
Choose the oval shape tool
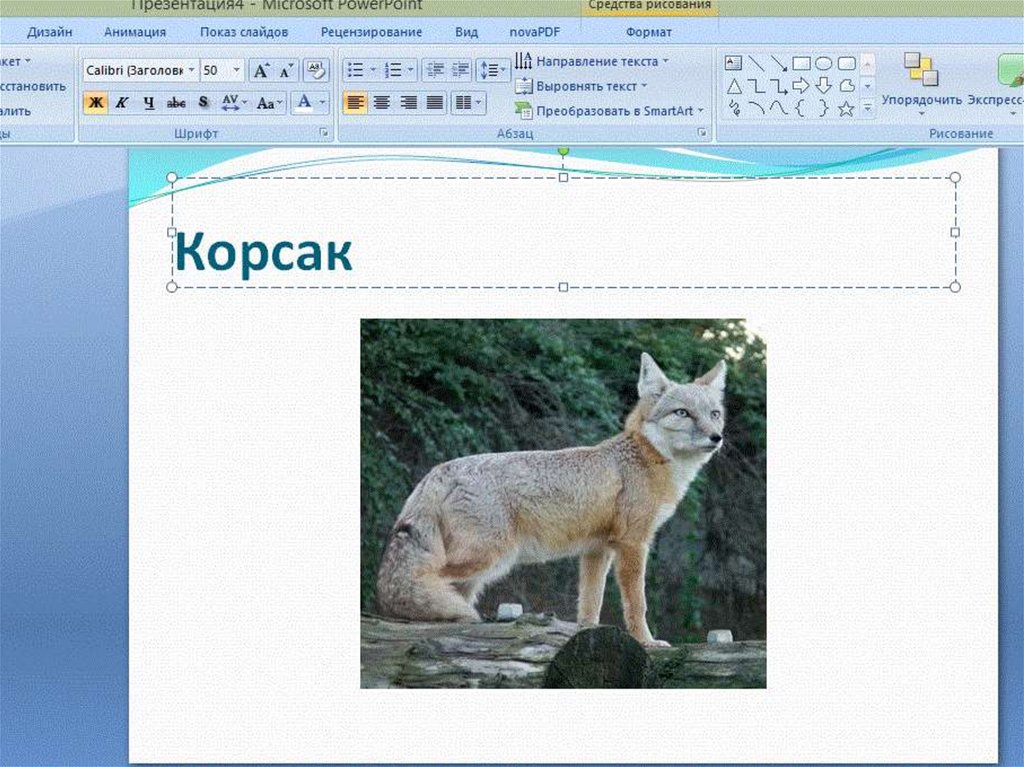[824, 63]
